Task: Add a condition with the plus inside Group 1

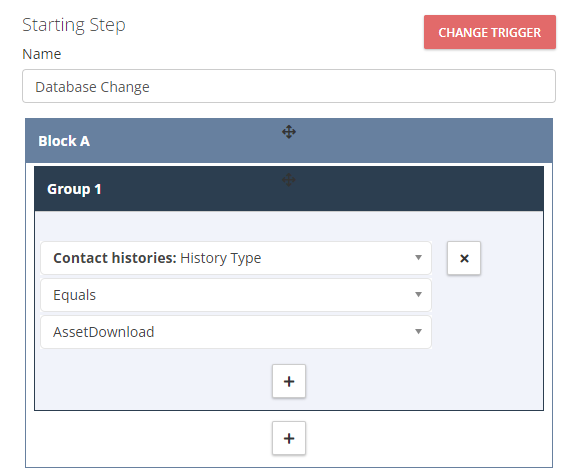Action: 289,381
